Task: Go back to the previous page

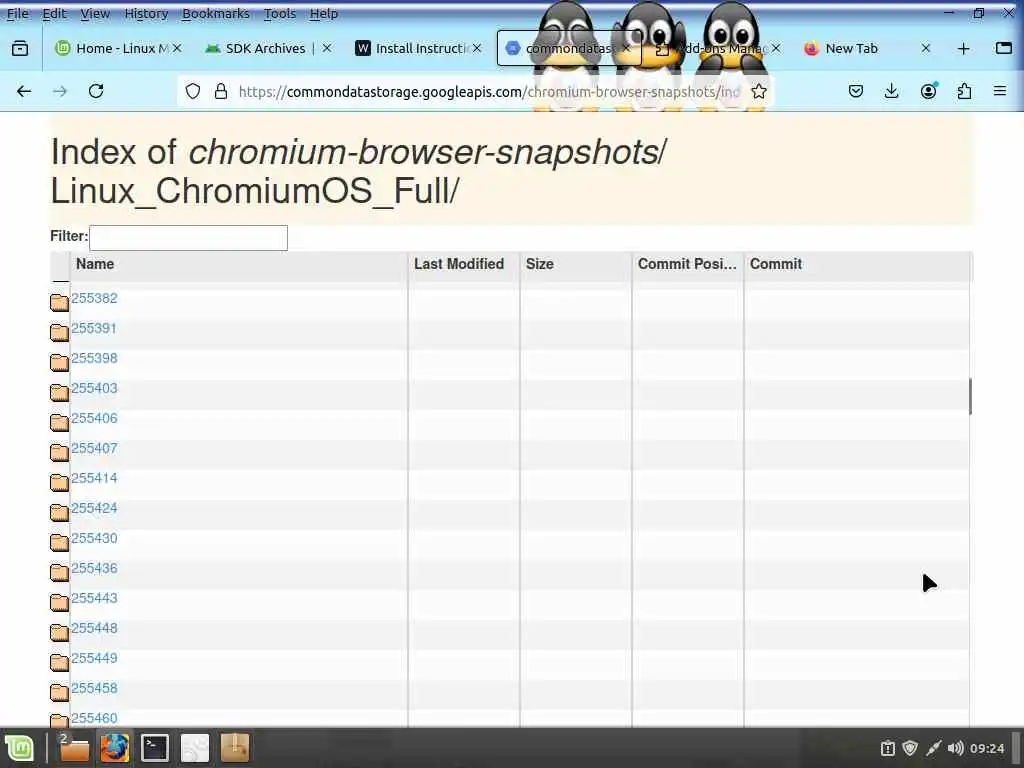Action: pos(24,91)
